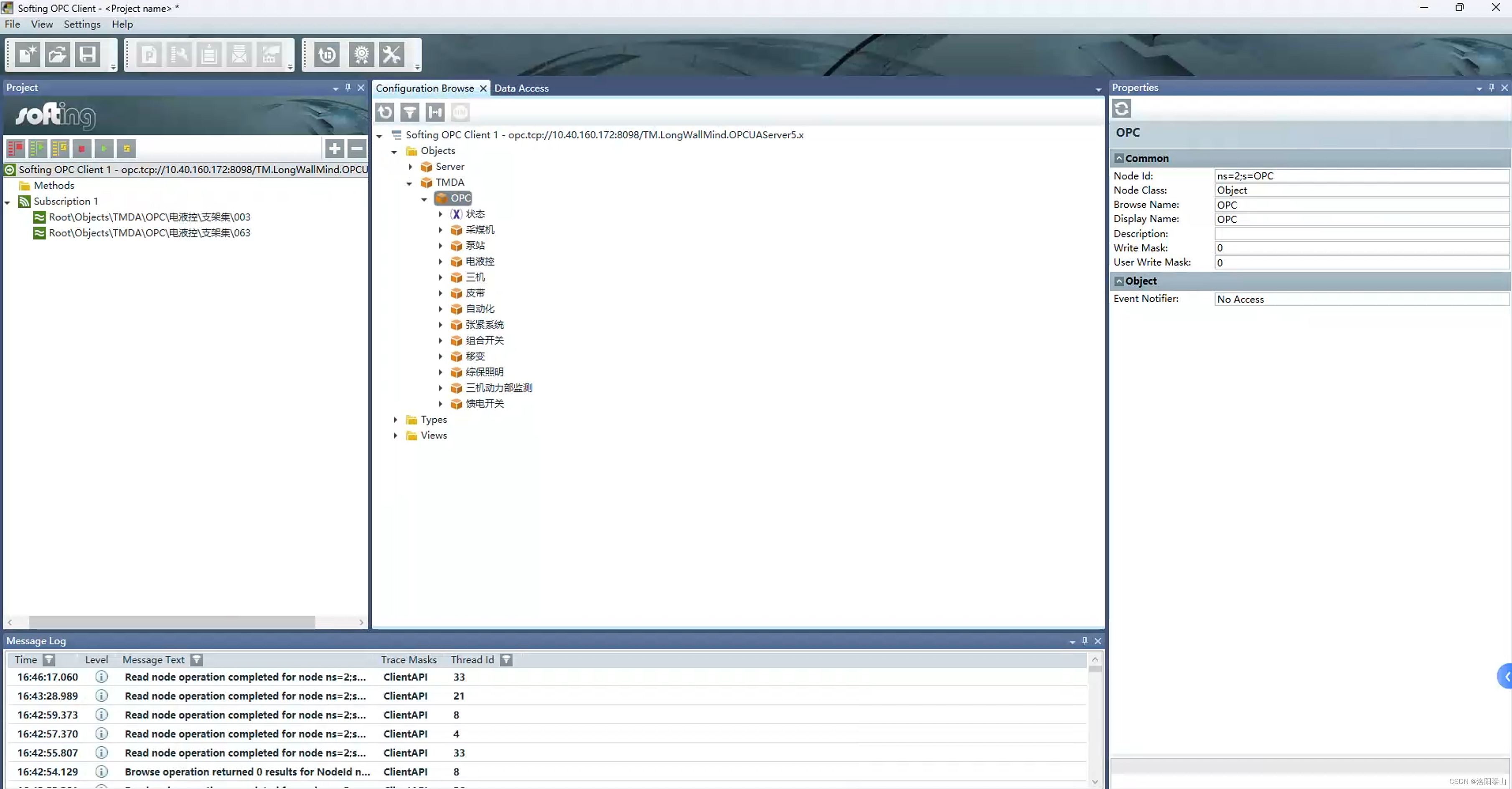Click the column fit-width icon in browse toolbar
Viewport: 1512px width, 789px height.
click(x=435, y=112)
